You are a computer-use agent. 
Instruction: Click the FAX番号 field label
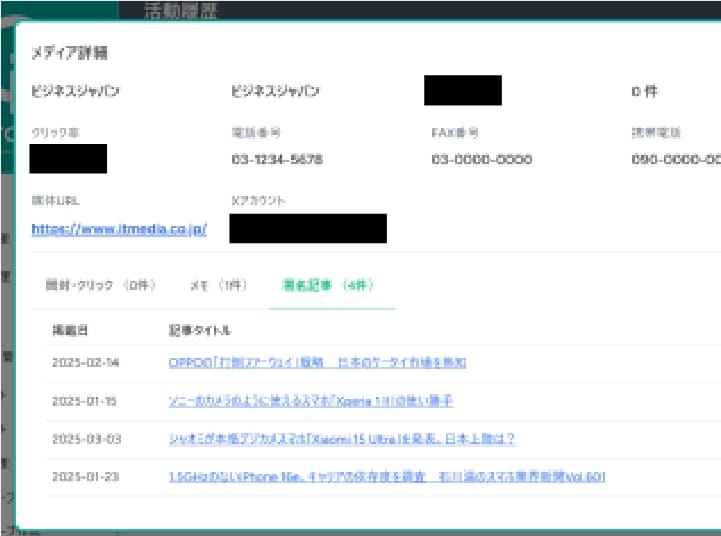[x=455, y=133]
